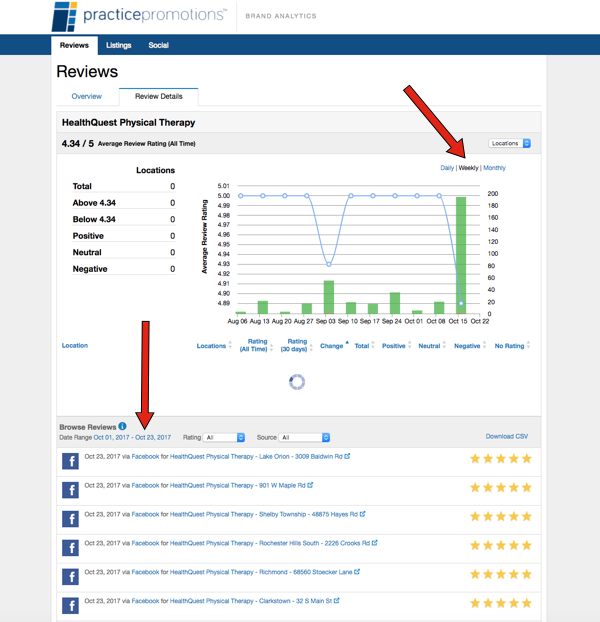Click "HealthQuest Physical Therapy" heading

(x=128, y=123)
